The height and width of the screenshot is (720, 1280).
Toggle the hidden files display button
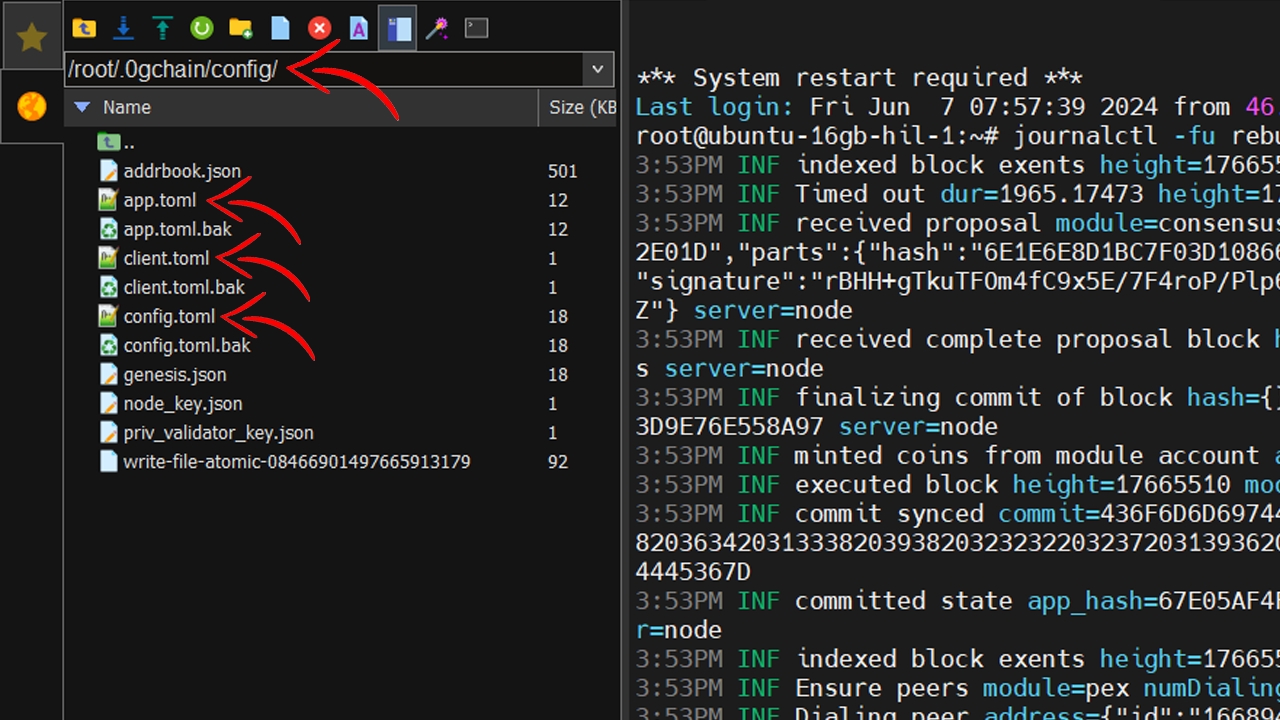(398, 28)
